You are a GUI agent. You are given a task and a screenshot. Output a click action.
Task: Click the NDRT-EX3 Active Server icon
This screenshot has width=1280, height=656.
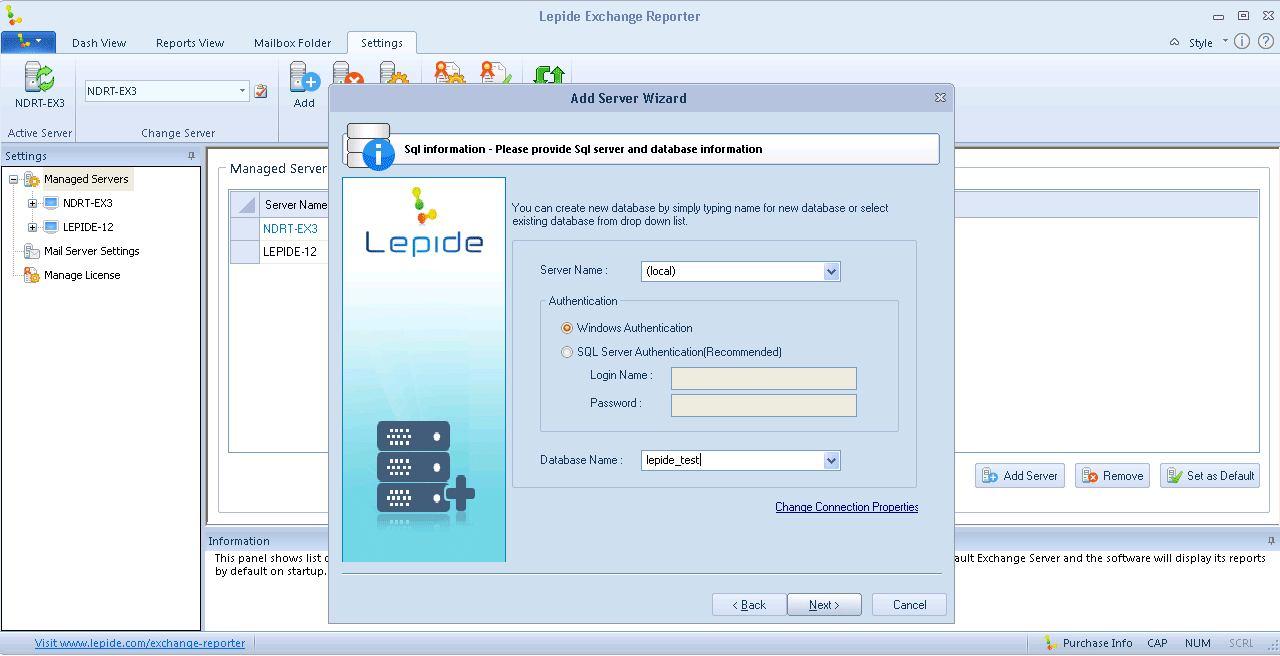pyautogui.click(x=39, y=77)
